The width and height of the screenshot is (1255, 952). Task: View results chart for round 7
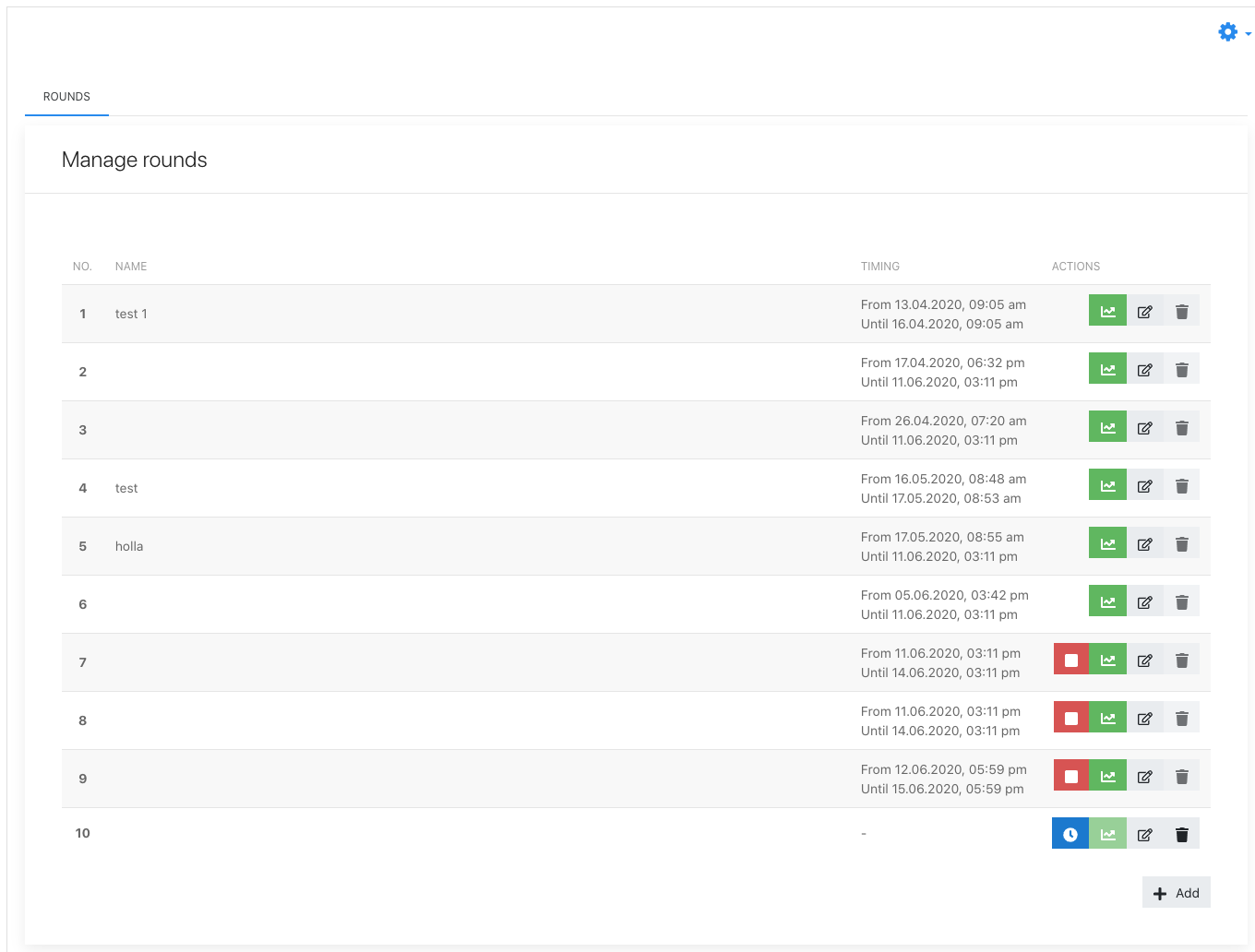[x=1107, y=660]
